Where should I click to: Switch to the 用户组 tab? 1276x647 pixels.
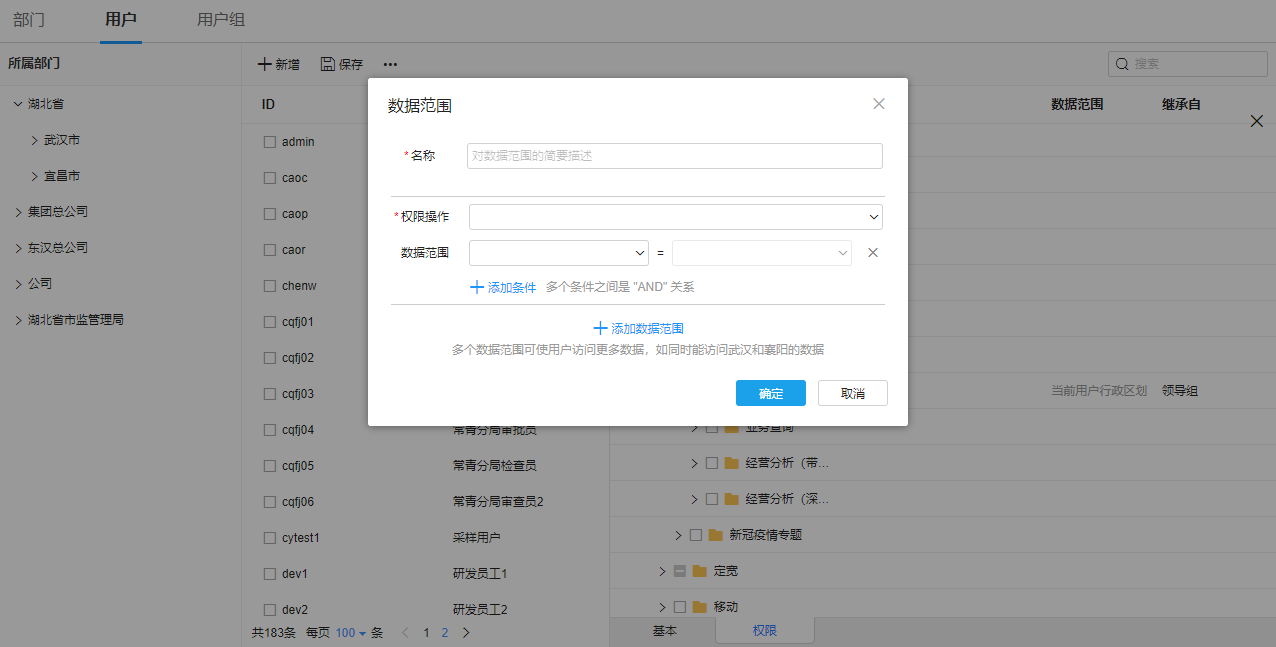coord(221,20)
